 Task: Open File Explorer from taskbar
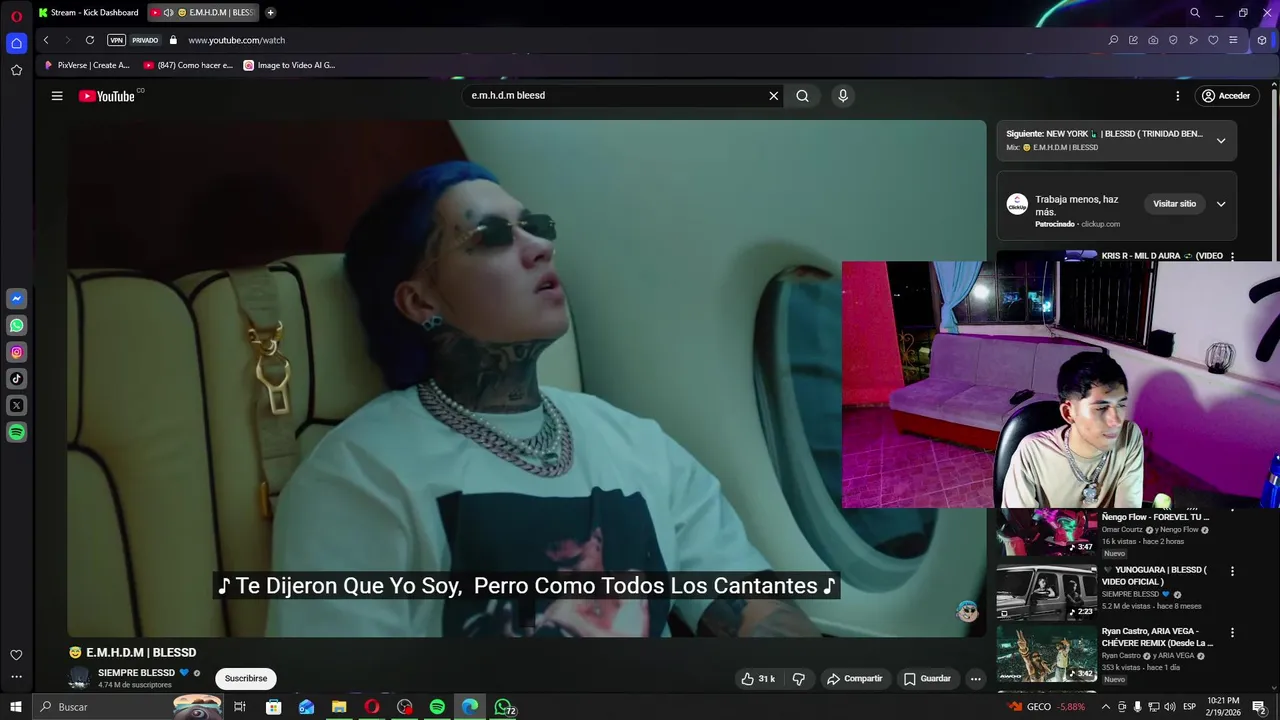click(339, 707)
